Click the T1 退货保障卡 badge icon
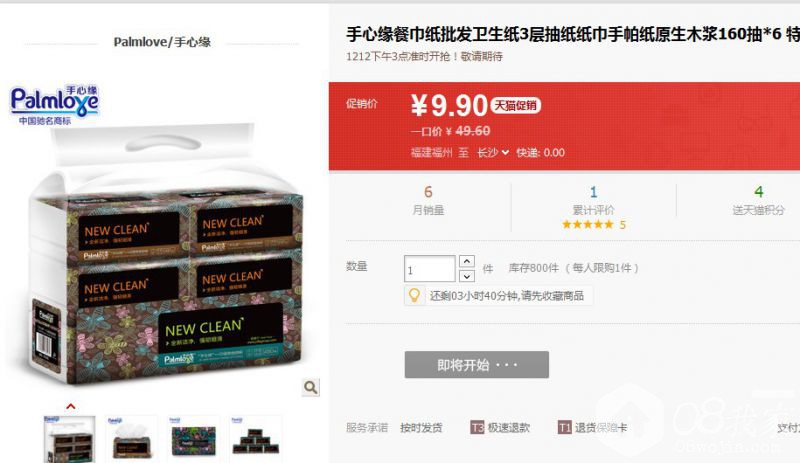 point(564,427)
